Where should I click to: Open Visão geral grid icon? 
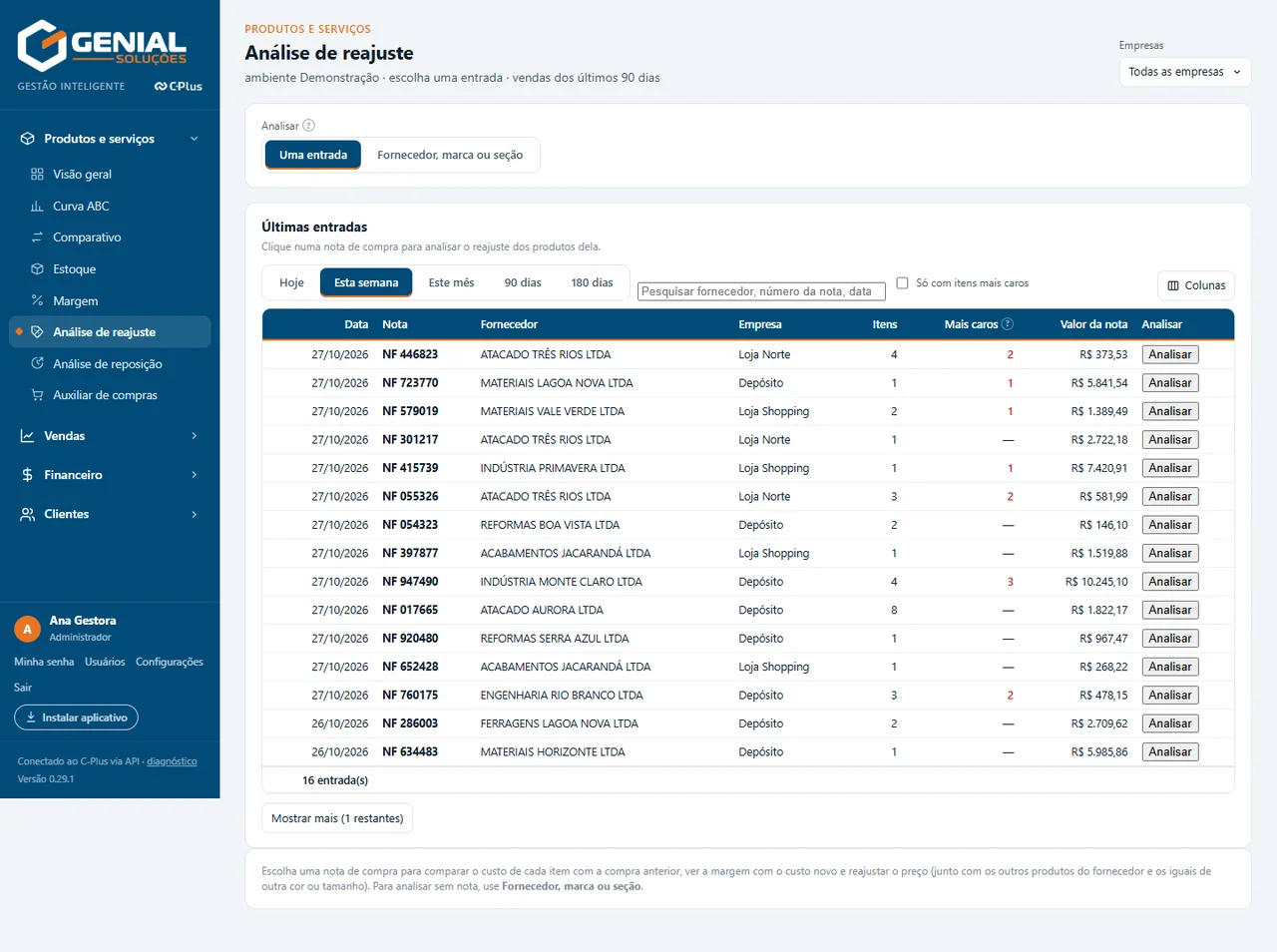37,174
